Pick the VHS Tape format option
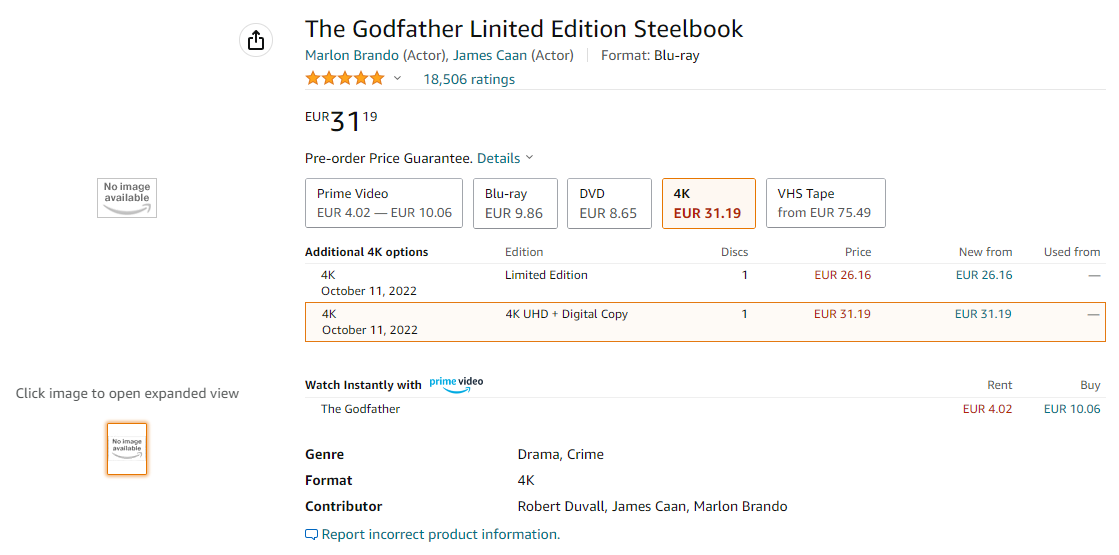The height and width of the screenshot is (555, 1119). click(826, 203)
